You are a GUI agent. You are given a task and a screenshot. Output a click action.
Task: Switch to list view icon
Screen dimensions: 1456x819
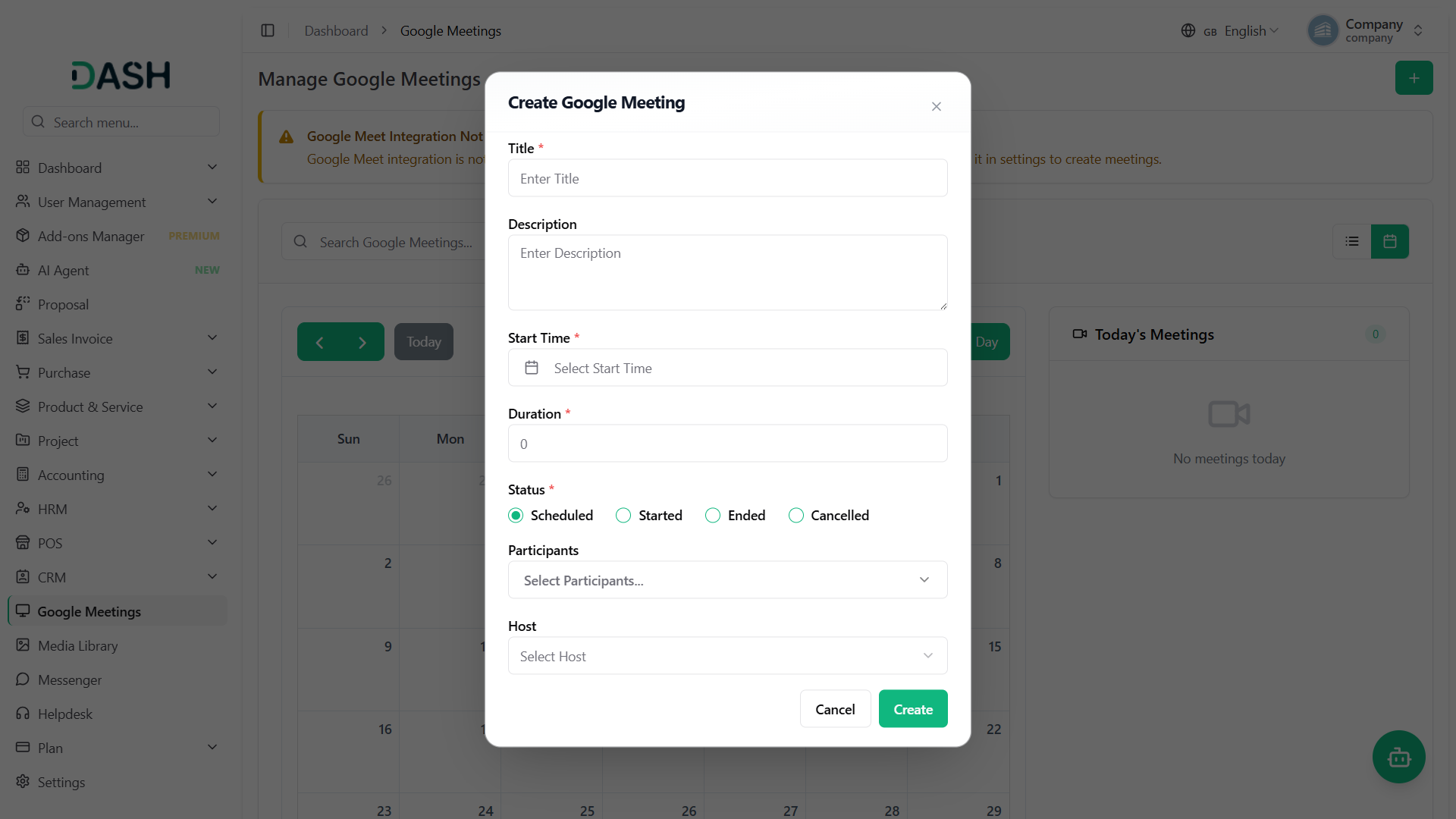click(1352, 241)
